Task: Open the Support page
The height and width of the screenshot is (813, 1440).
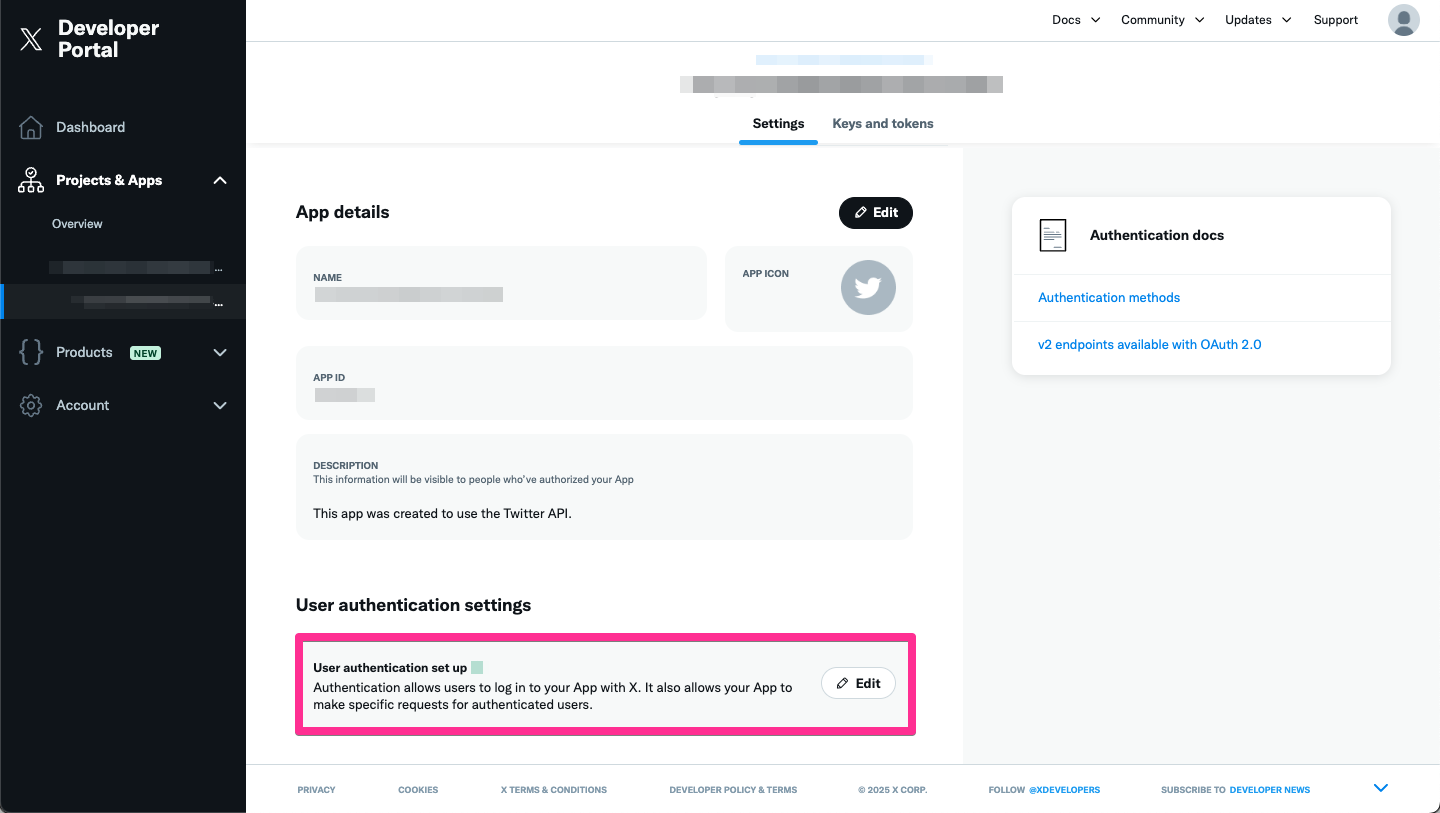Action: pos(1336,20)
